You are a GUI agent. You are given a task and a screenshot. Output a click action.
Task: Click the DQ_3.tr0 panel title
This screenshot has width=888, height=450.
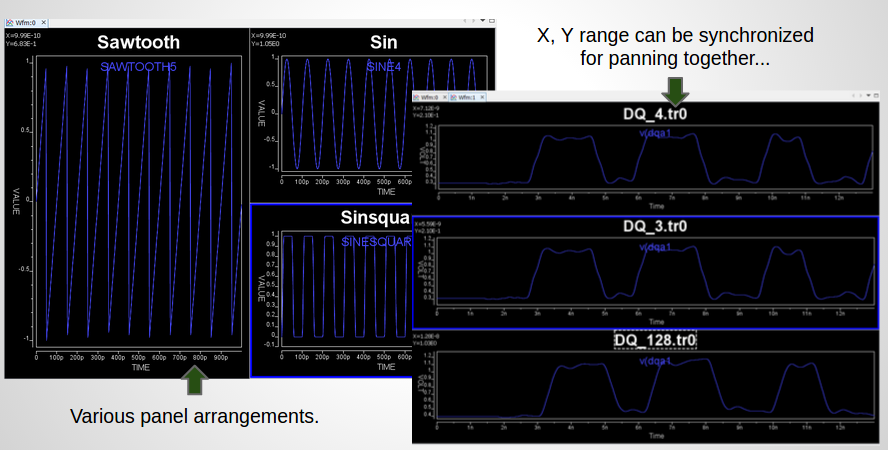(x=655, y=227)
